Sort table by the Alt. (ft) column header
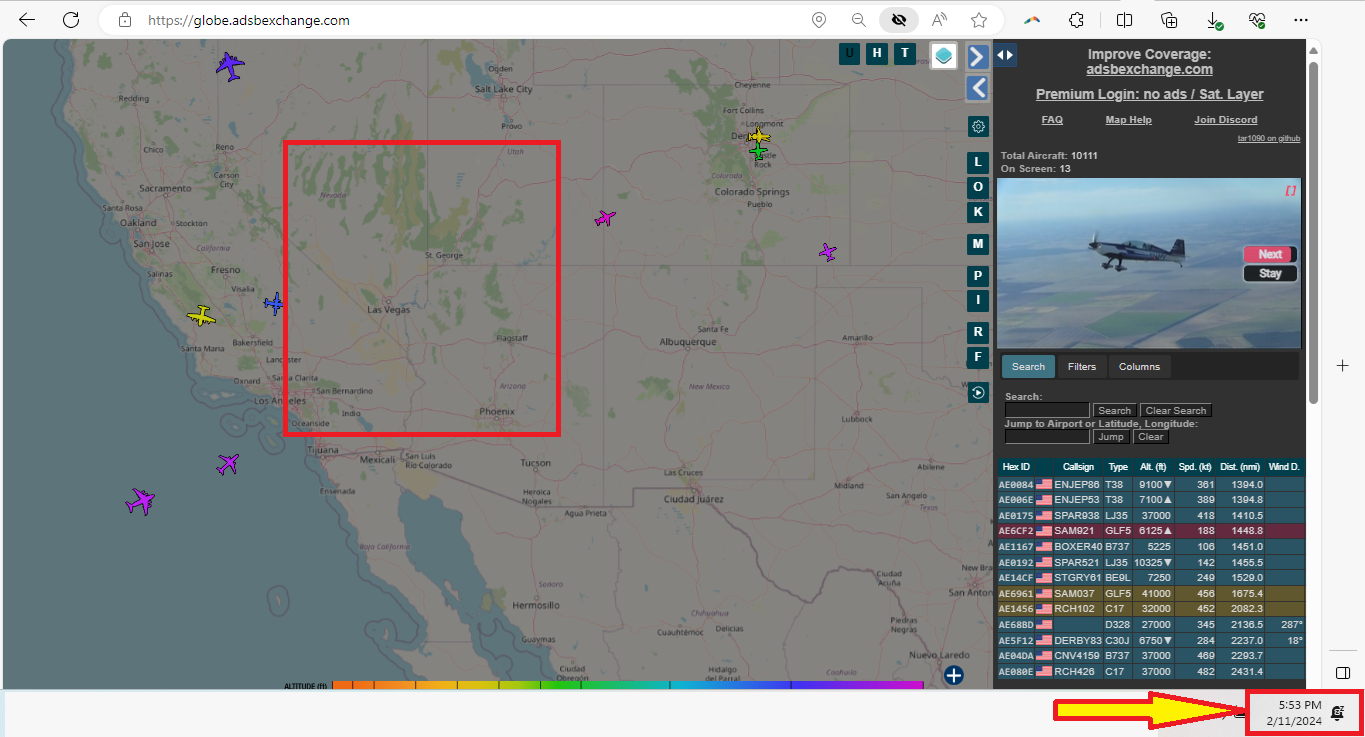Image resolution: width=1365 pixels, height=737 pixels. (1153, 467)
